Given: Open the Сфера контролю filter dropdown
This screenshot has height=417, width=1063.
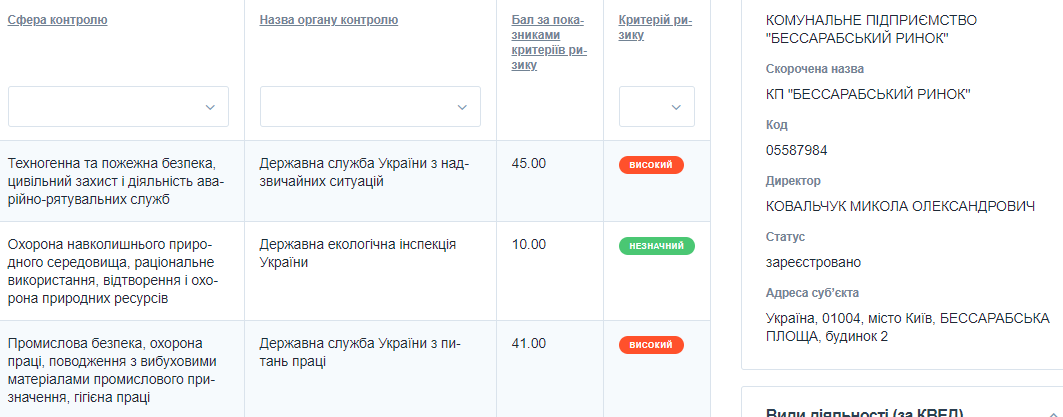Looking at the screenshot, I should [x=118, y=107].
